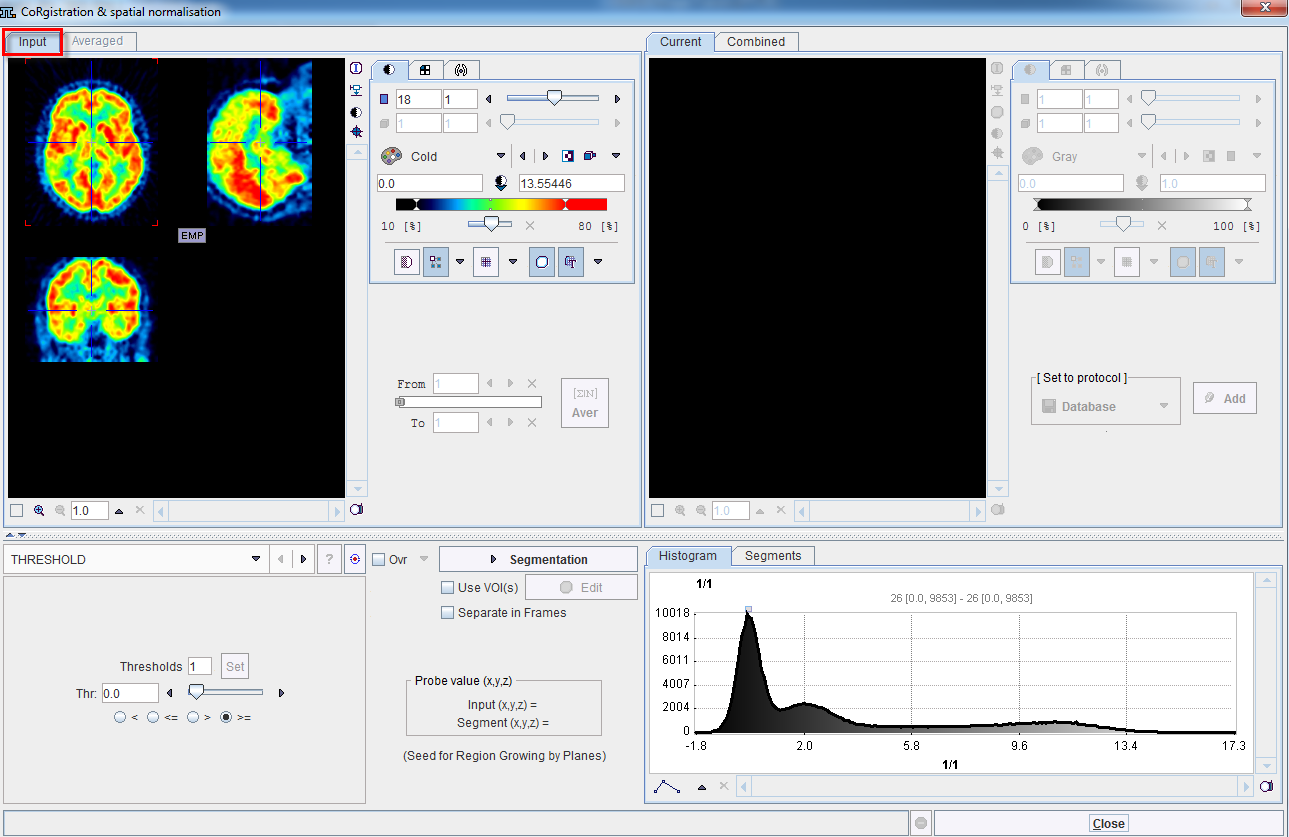Adjust the slice number slider
The height and width of the screenshot is (837, 1289).
[x=552, y=98]
